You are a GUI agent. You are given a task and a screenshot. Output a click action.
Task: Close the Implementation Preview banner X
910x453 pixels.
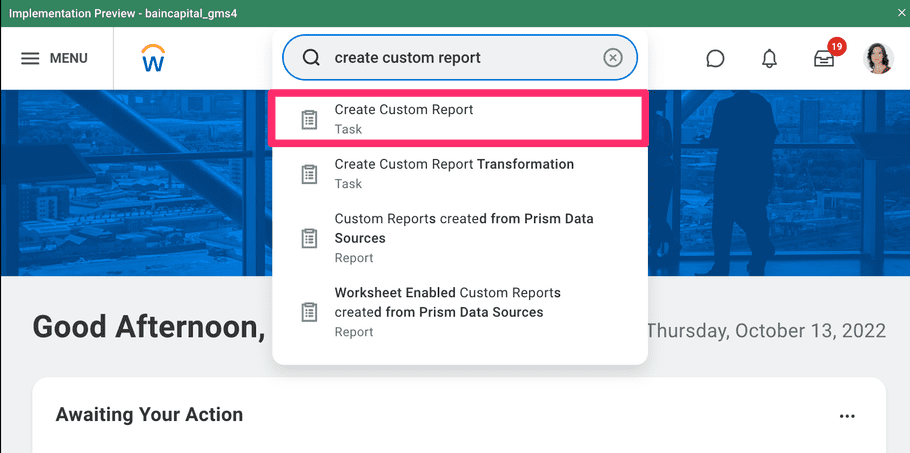click(x=901, y=12)
